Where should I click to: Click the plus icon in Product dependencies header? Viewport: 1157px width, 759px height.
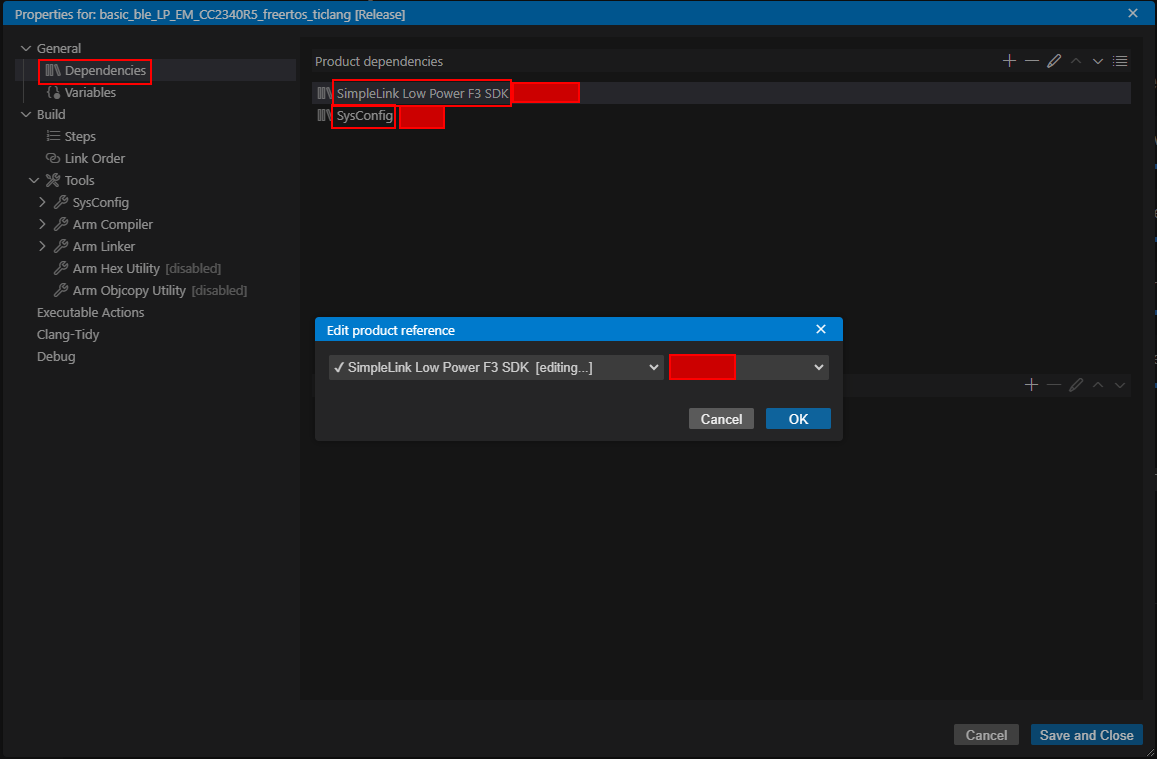(1009, 61)
